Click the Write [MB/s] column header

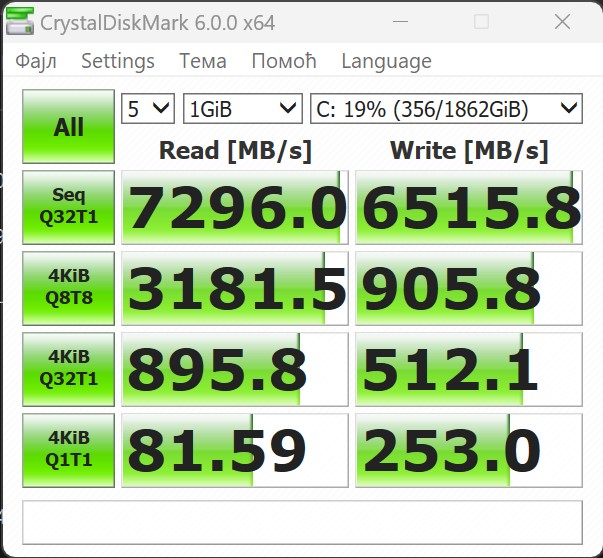pyautogui.click(x=469, y=150)
